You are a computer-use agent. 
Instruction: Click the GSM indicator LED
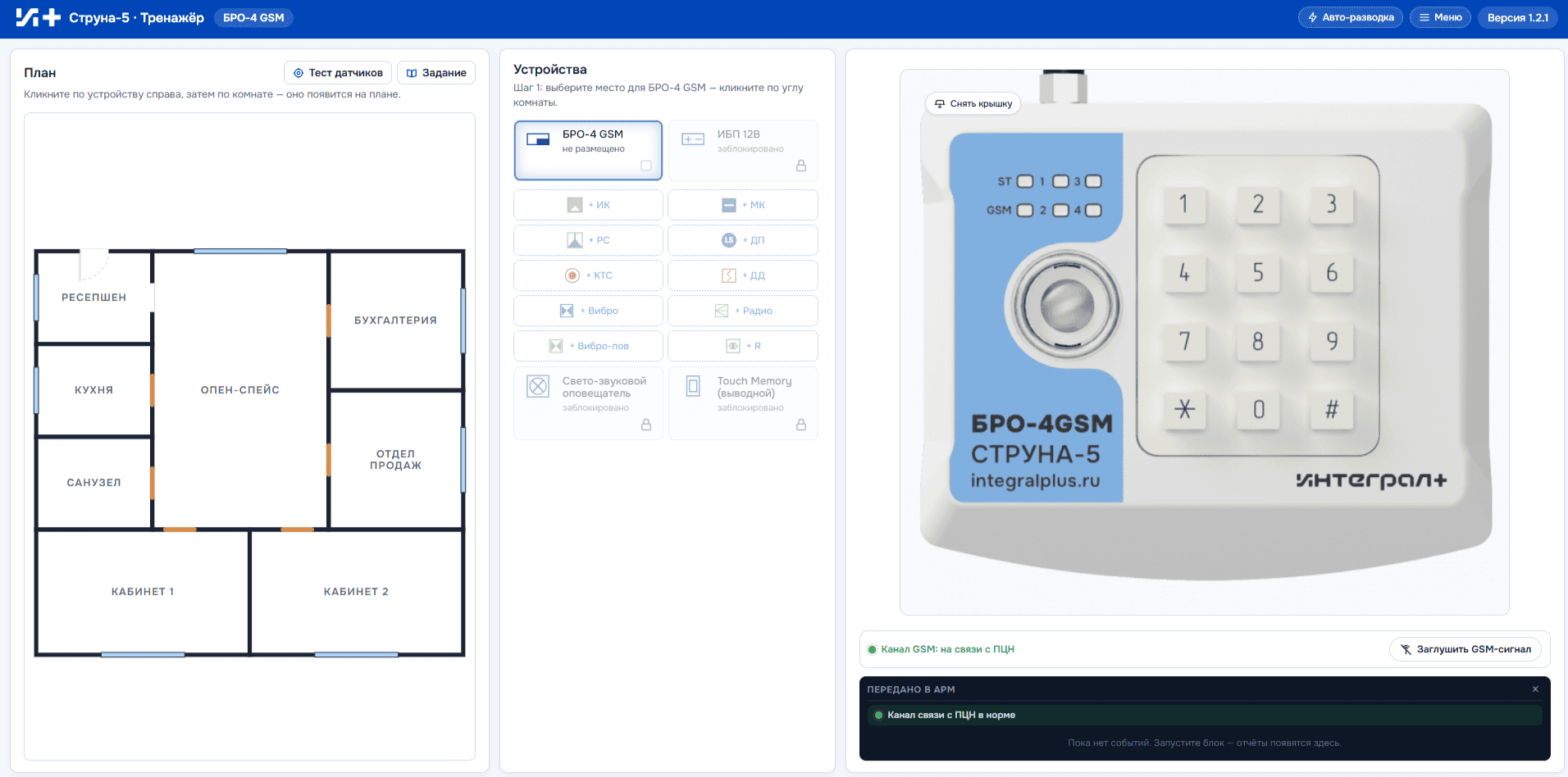click(x=1025, y=211)
